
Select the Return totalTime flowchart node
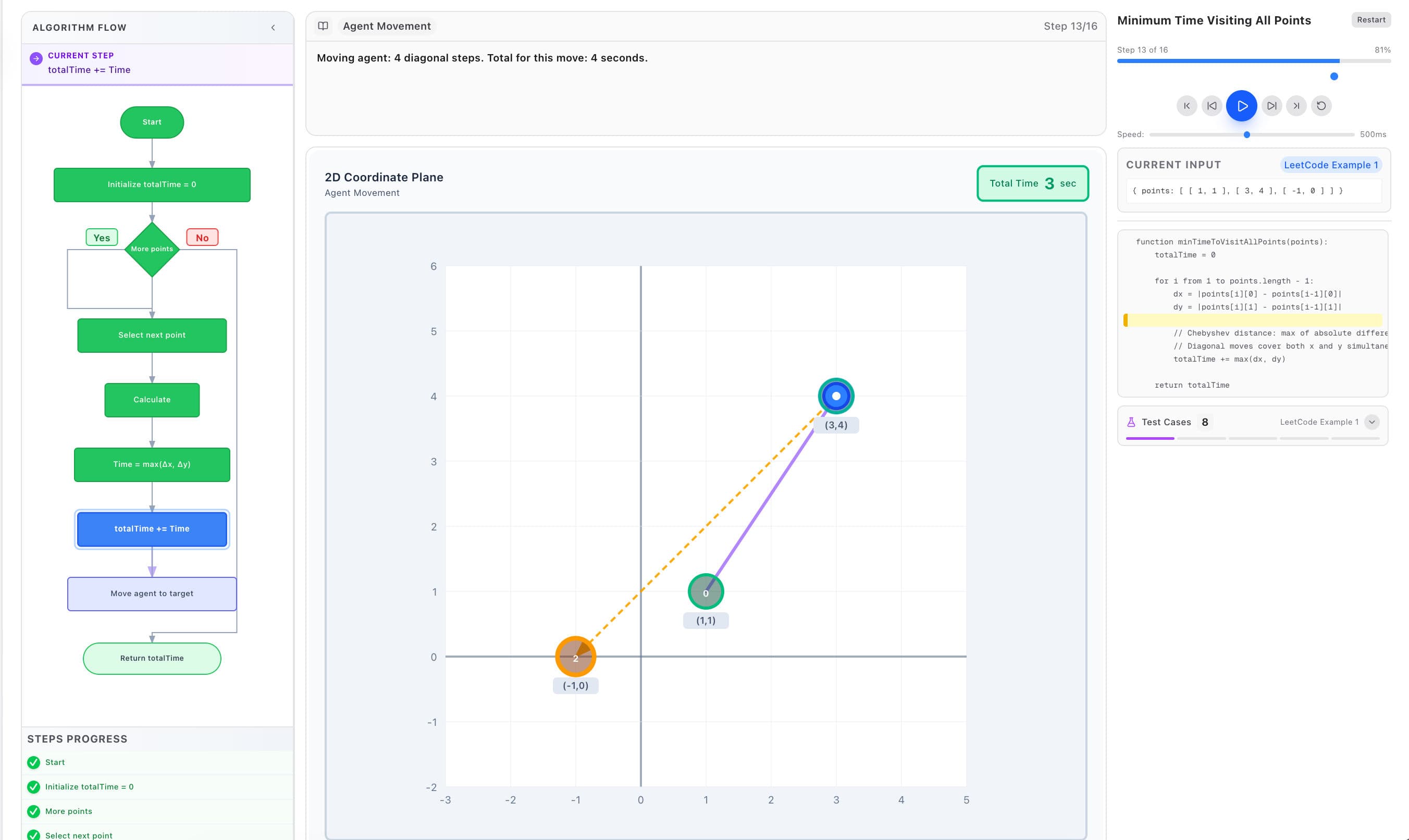point(151,658)
